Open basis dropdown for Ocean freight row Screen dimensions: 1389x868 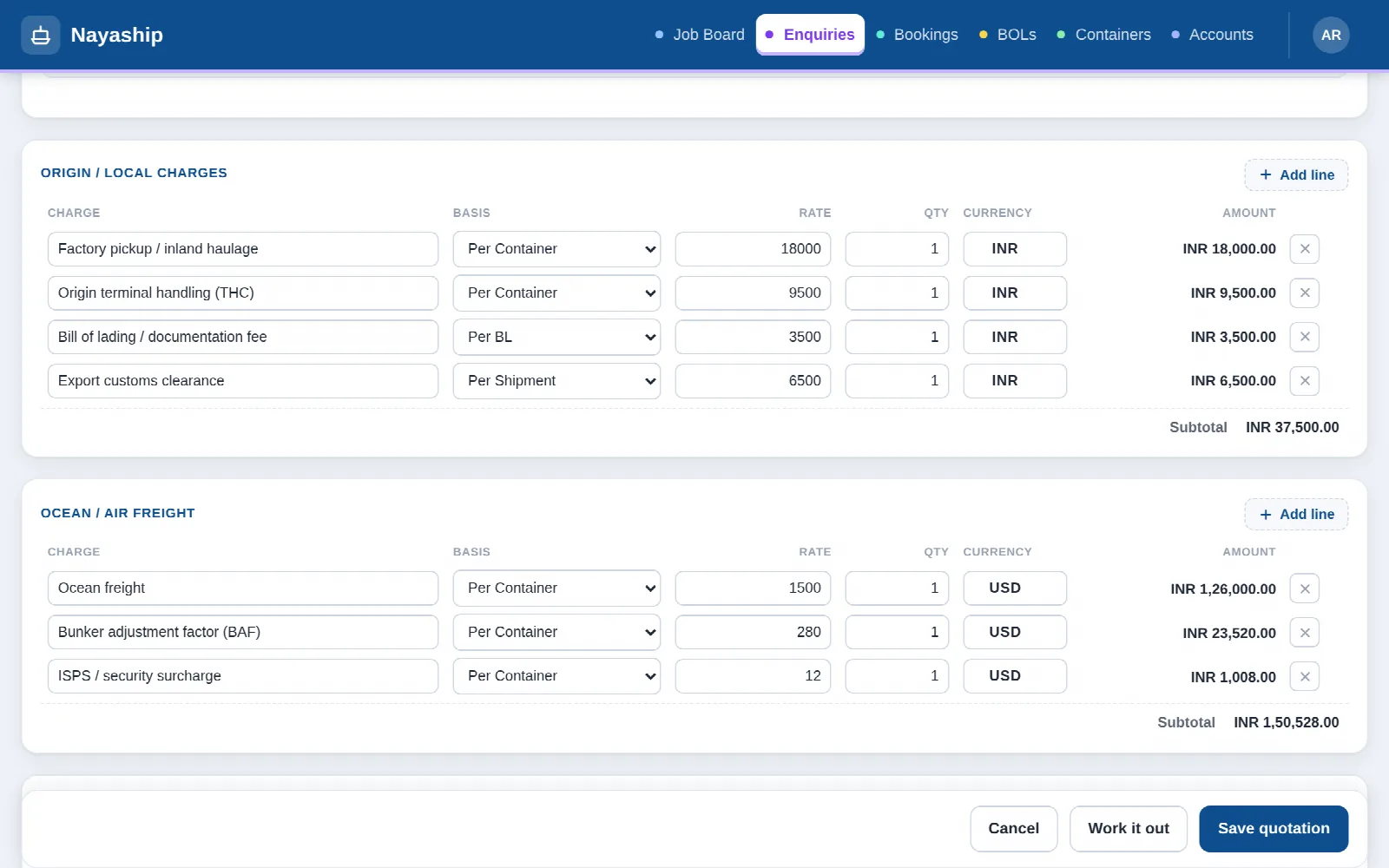click(556, 589)
